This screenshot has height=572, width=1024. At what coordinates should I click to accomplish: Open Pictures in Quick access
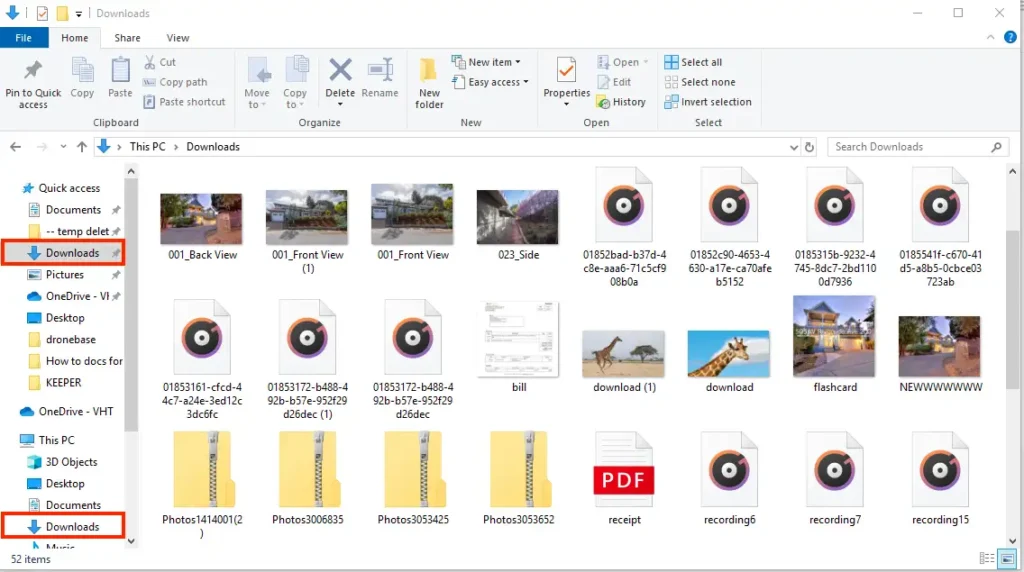(65, 274)
